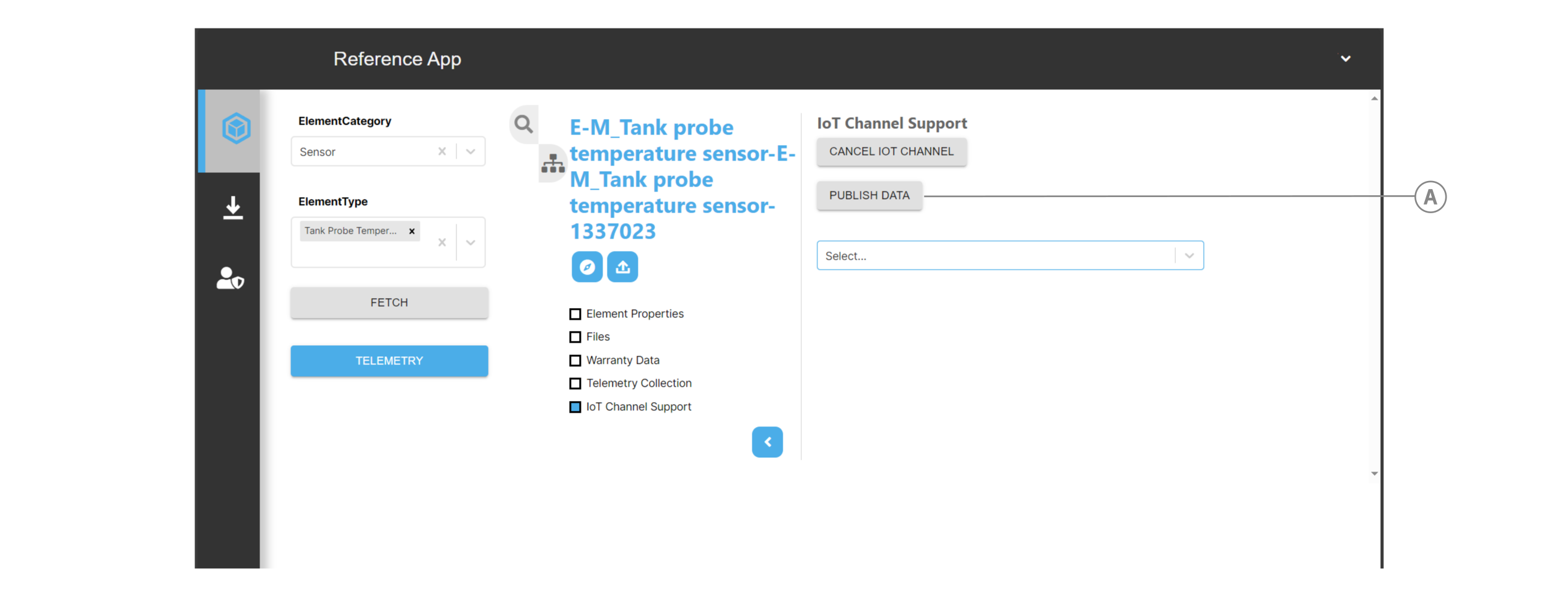Click the hierarchy tree icon

coord(552,164)
